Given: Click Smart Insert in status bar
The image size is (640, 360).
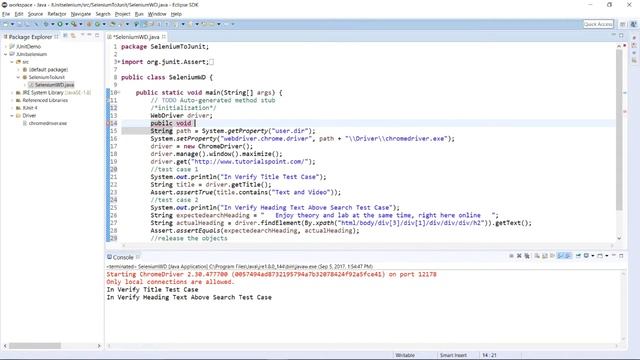Looking at the screenshot, I should [x=453, y=355].
